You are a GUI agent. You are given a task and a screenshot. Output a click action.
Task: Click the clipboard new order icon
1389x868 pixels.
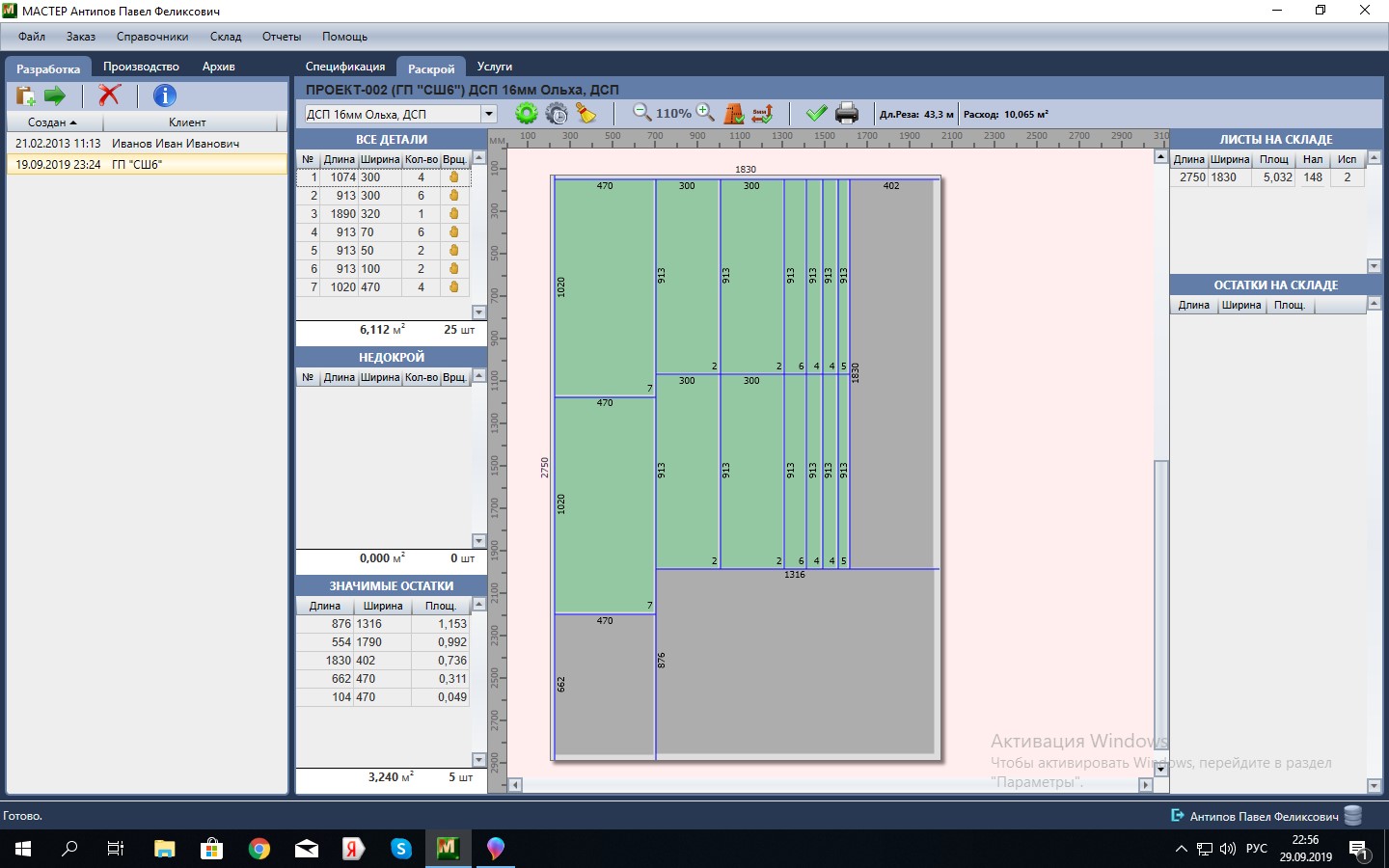25,95
